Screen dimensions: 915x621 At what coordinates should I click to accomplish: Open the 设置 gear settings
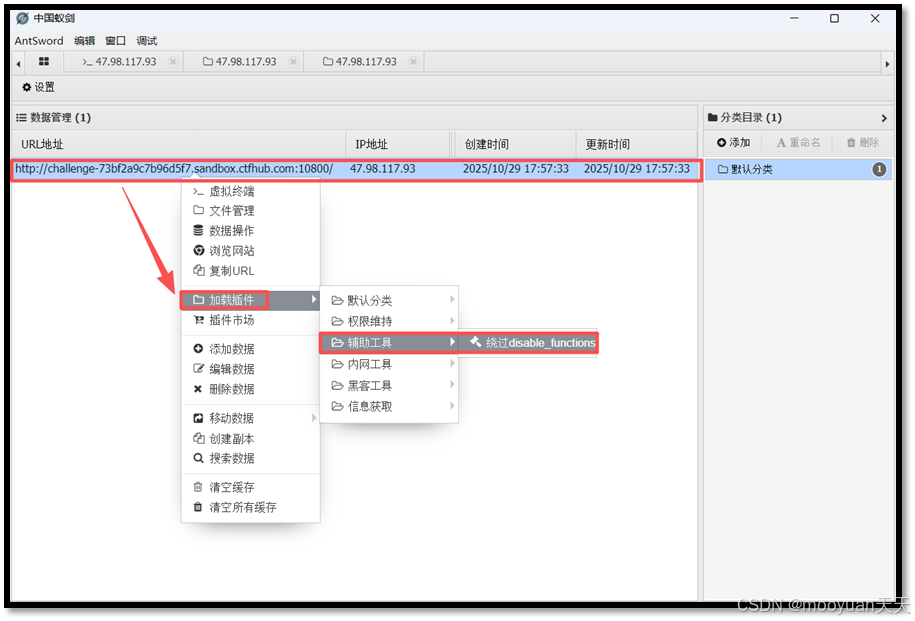(x=39, y=87)
